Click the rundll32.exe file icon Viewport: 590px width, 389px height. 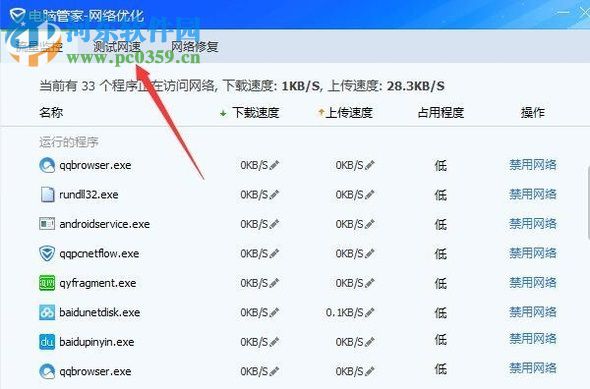47,194
